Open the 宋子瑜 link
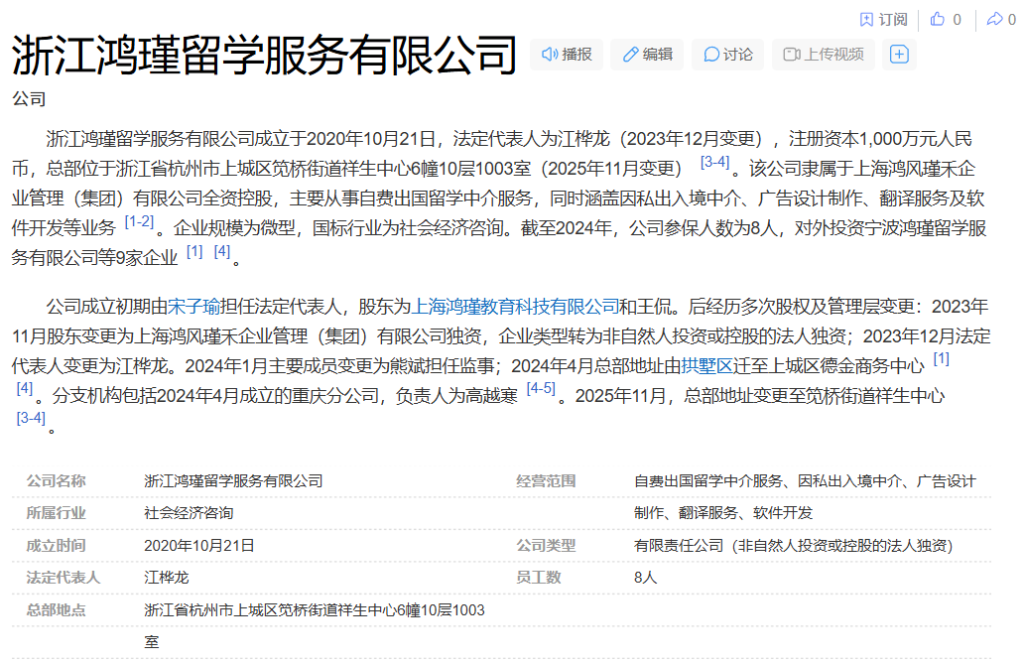 (x=194, y=306)
